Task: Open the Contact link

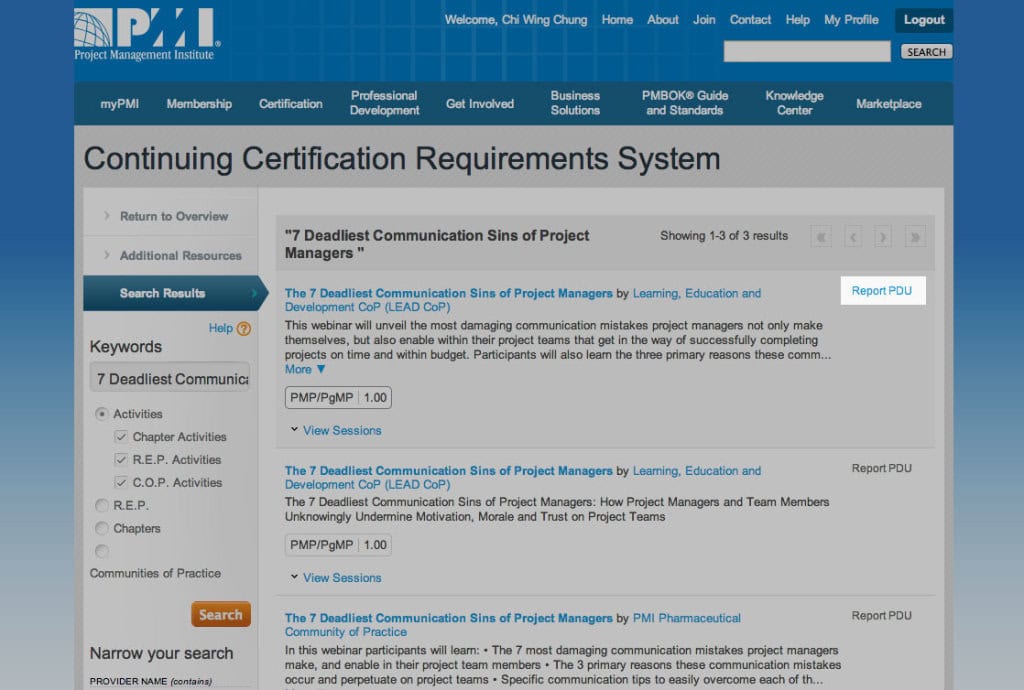Action: pos(750,20)
